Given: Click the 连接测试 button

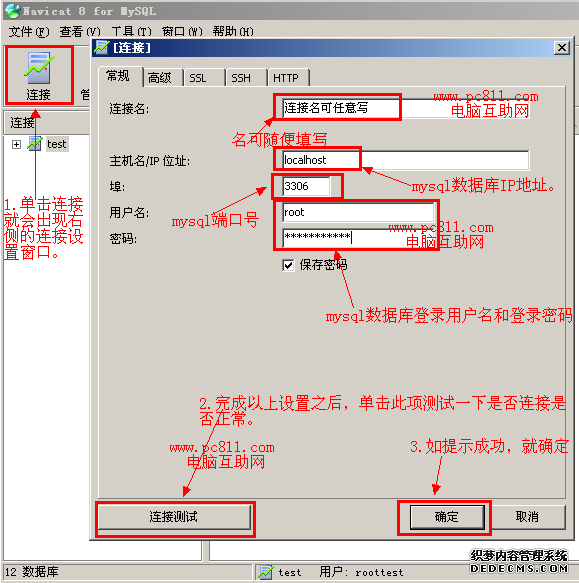Looking at the screenshot, I should coord(174,516).
